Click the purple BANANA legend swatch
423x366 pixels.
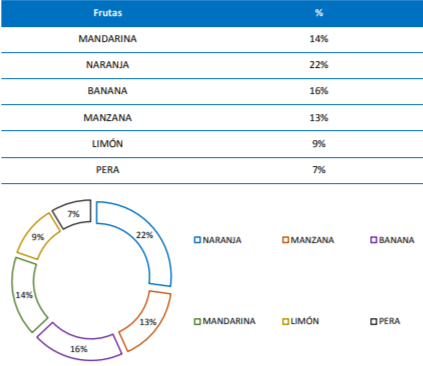pos(374,240)
